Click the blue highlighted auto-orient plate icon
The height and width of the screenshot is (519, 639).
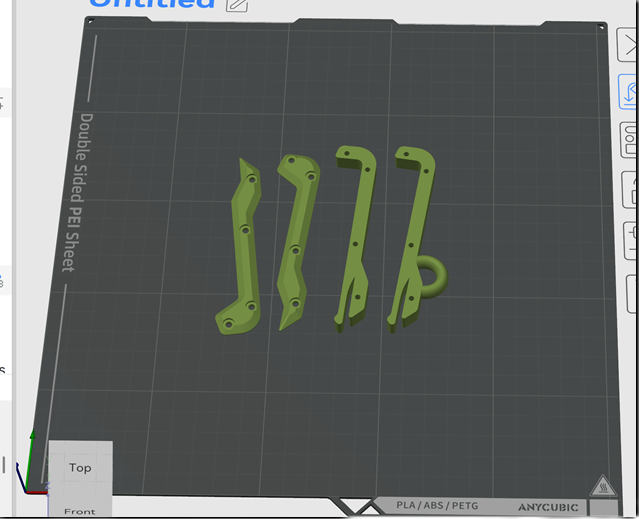(x=628, y=92)
